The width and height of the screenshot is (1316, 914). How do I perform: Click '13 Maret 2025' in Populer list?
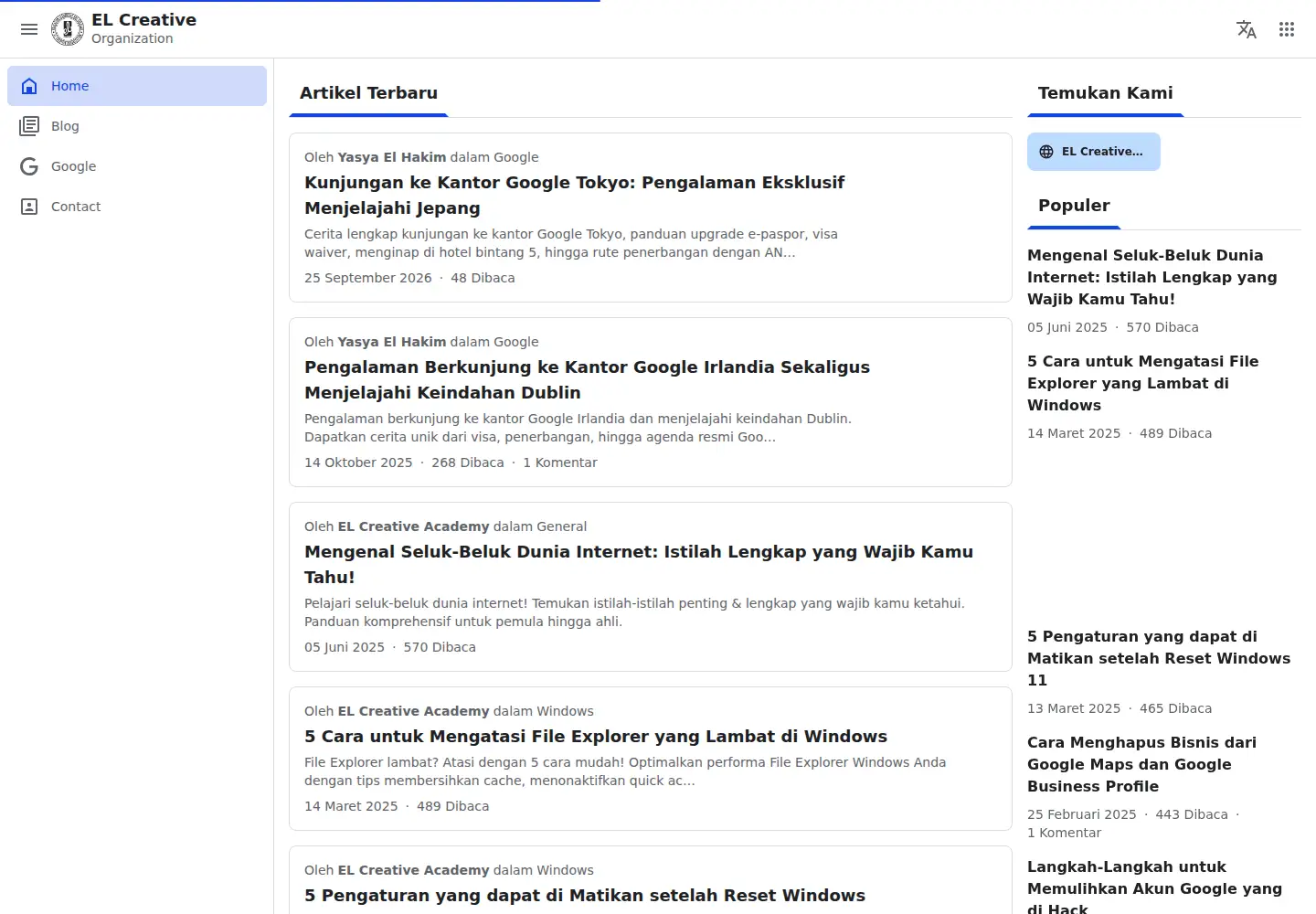coord(1074,708)
